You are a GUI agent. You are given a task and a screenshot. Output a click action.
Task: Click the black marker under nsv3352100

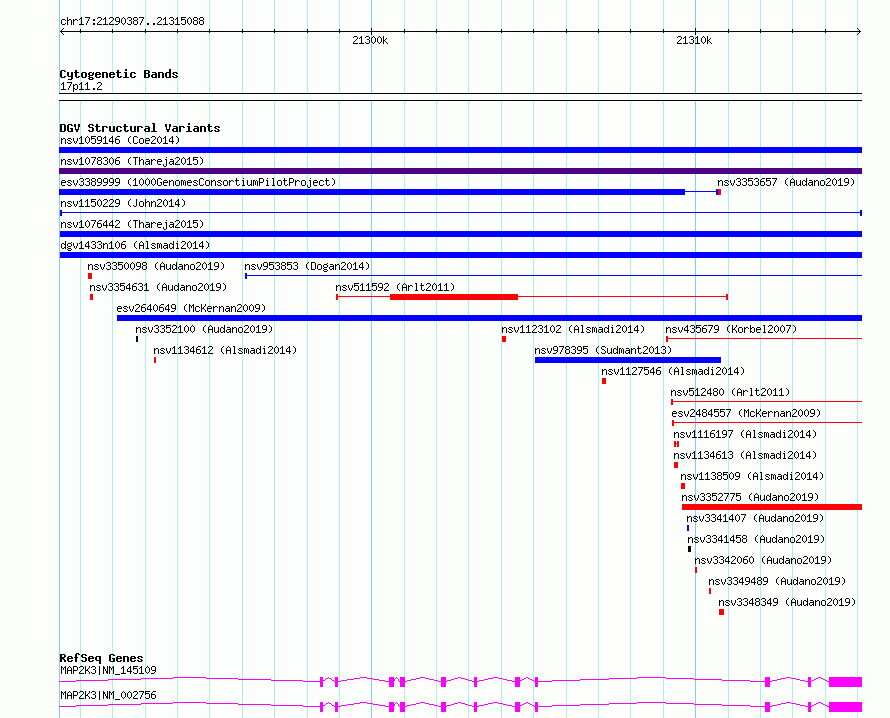[x=137, y=339]
